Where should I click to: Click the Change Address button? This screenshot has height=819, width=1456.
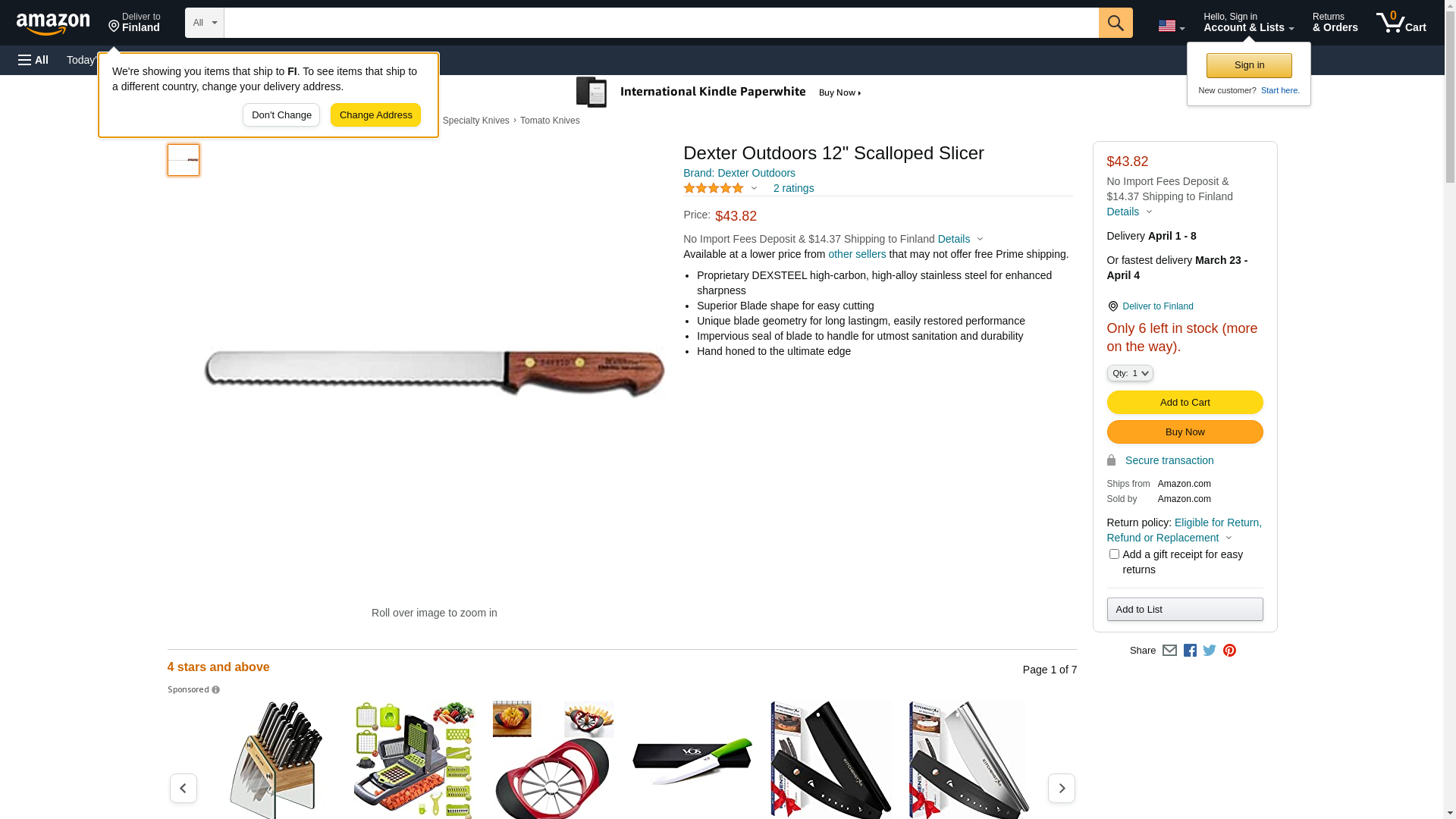click(x=375, y=115)
